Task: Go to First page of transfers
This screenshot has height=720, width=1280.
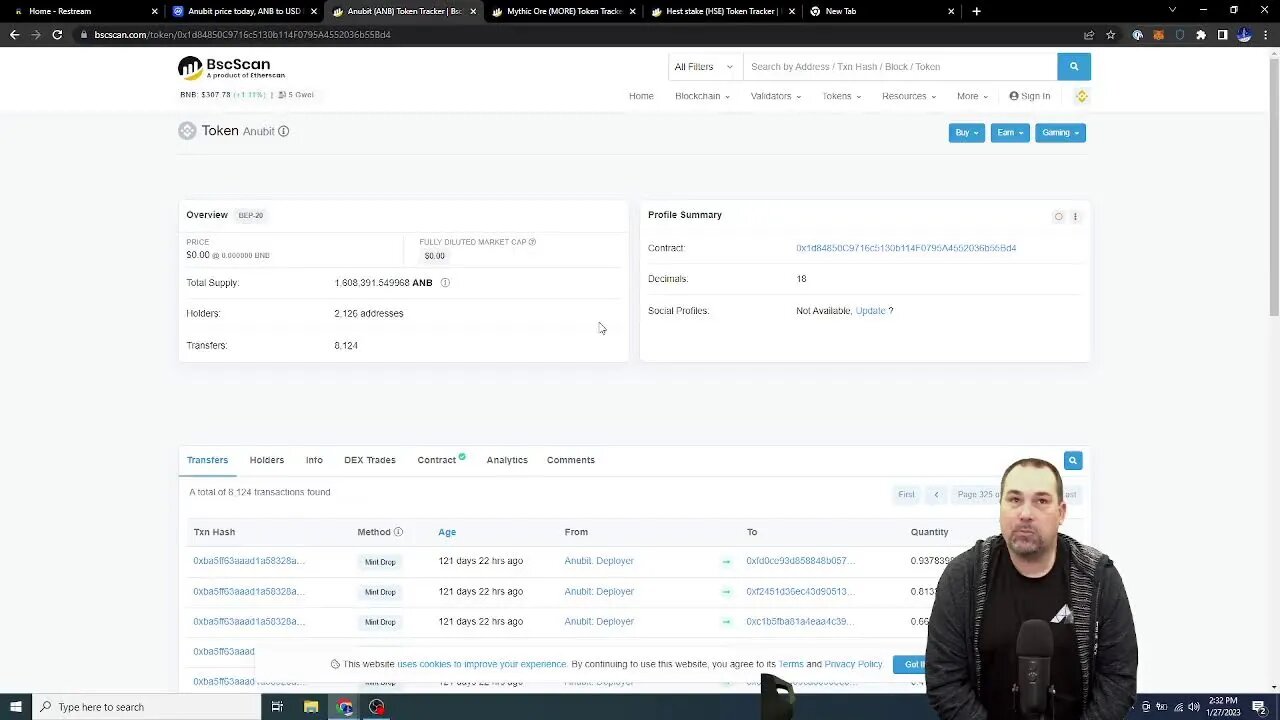Action: click(x=906, y=495)
